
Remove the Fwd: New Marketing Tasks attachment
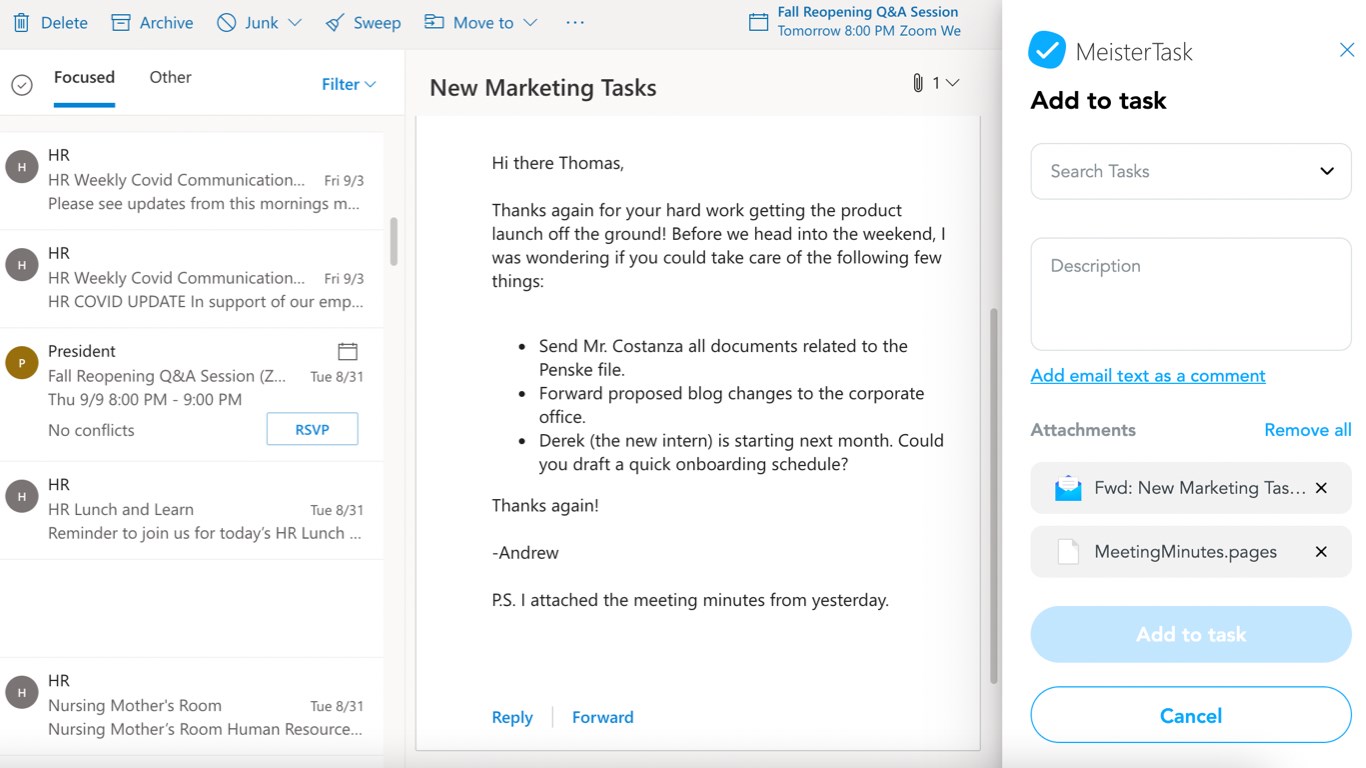coord(1321,488)
